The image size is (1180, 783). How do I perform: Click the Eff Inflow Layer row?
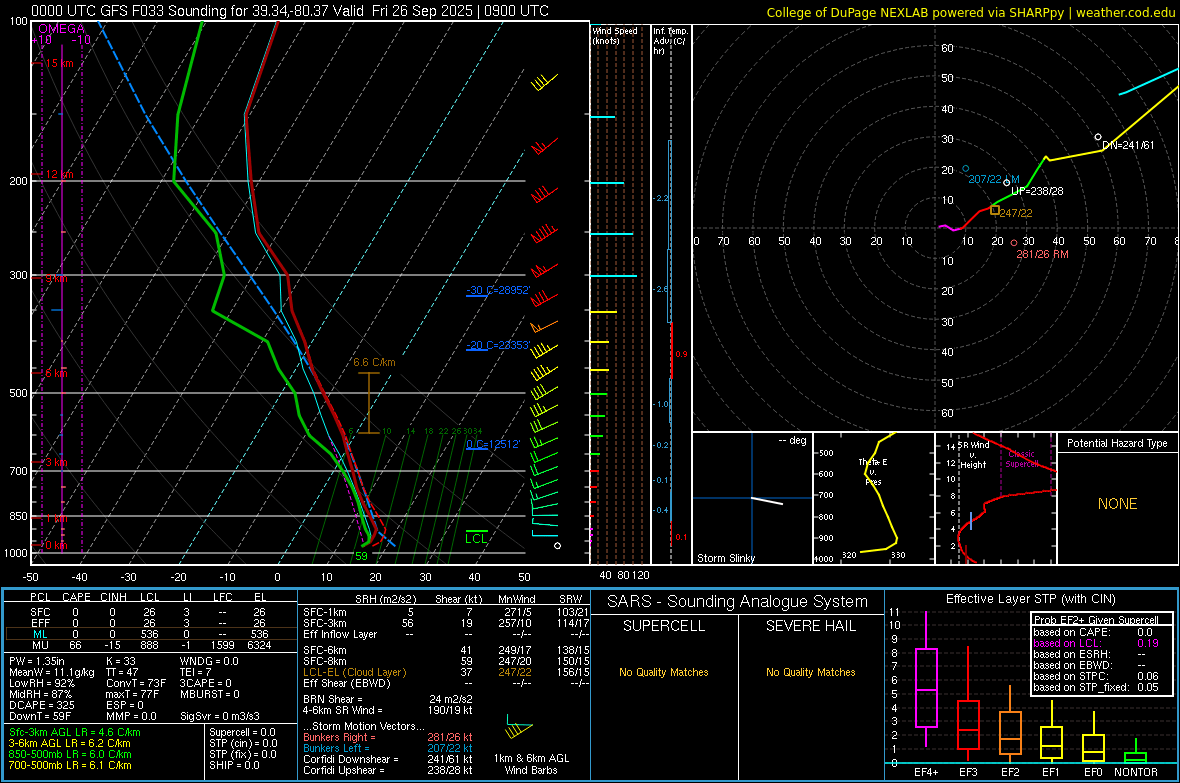point(446,635)
